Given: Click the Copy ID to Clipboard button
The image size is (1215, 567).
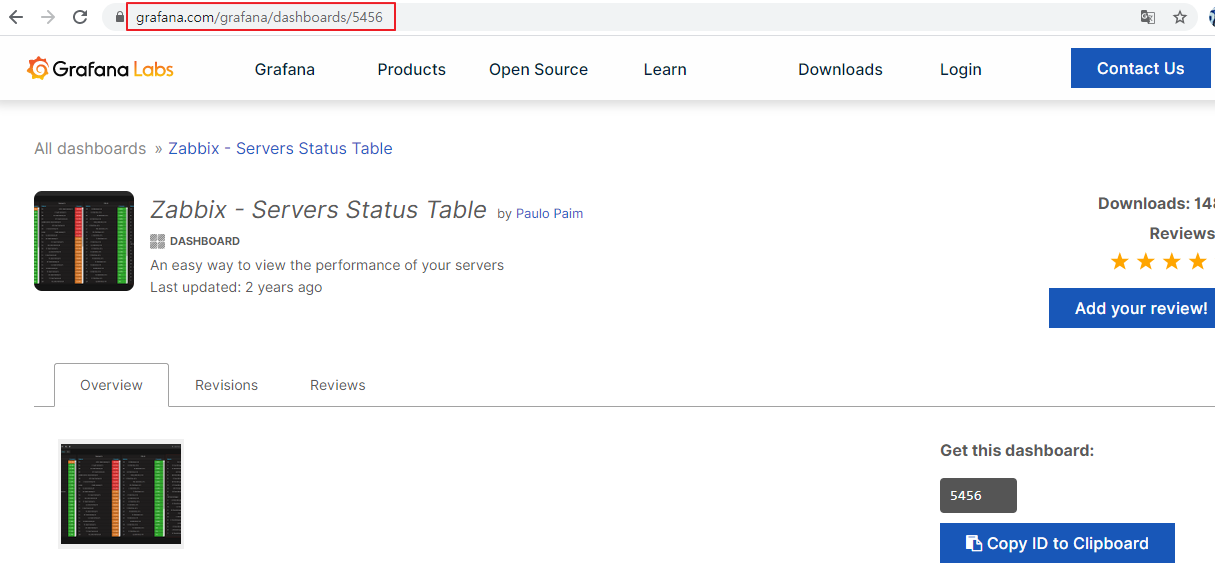Looking at the screenshot, I should pyautogui.click(x=1057, y=543).
